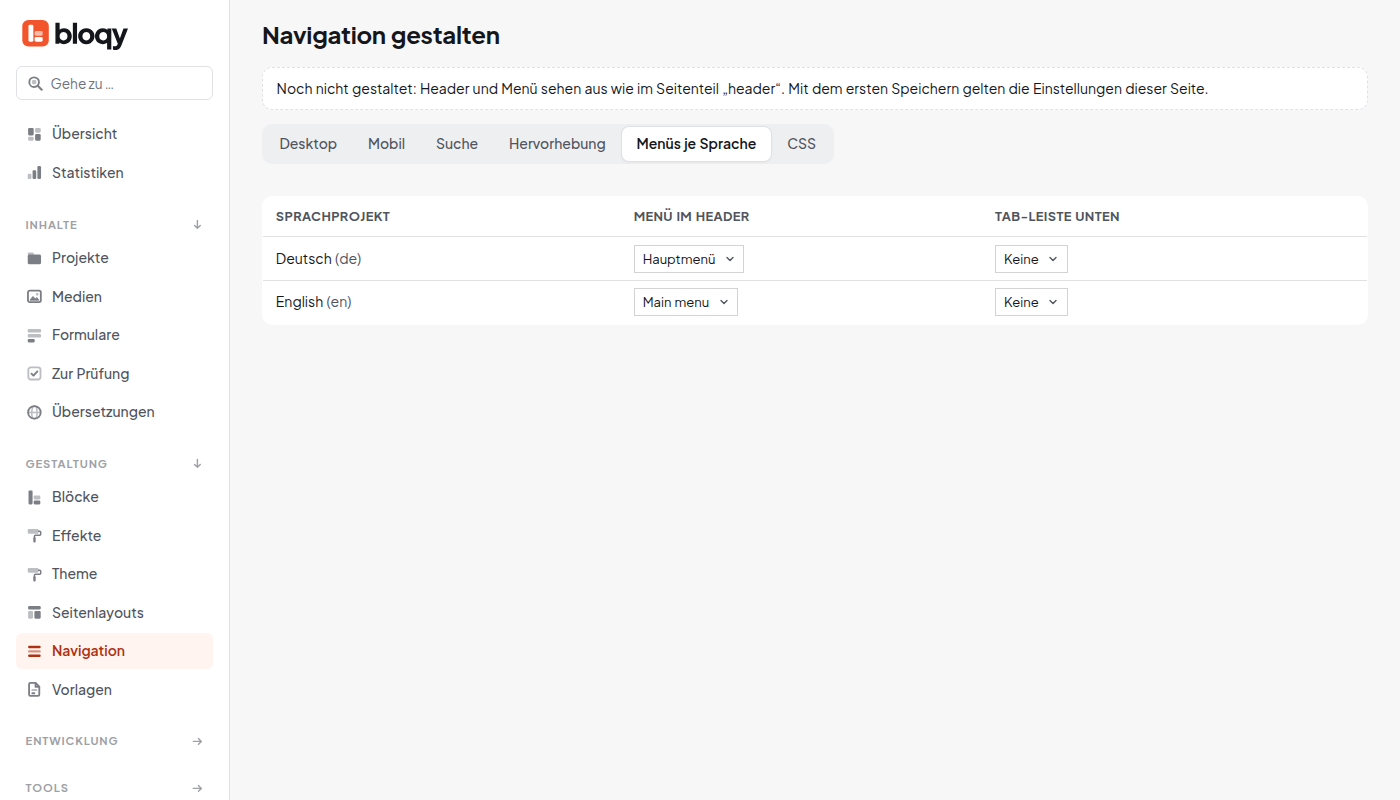Viewport: 1400px width, 800px height.
Task: Open the Übersetzungen page link
Action: 114,412
